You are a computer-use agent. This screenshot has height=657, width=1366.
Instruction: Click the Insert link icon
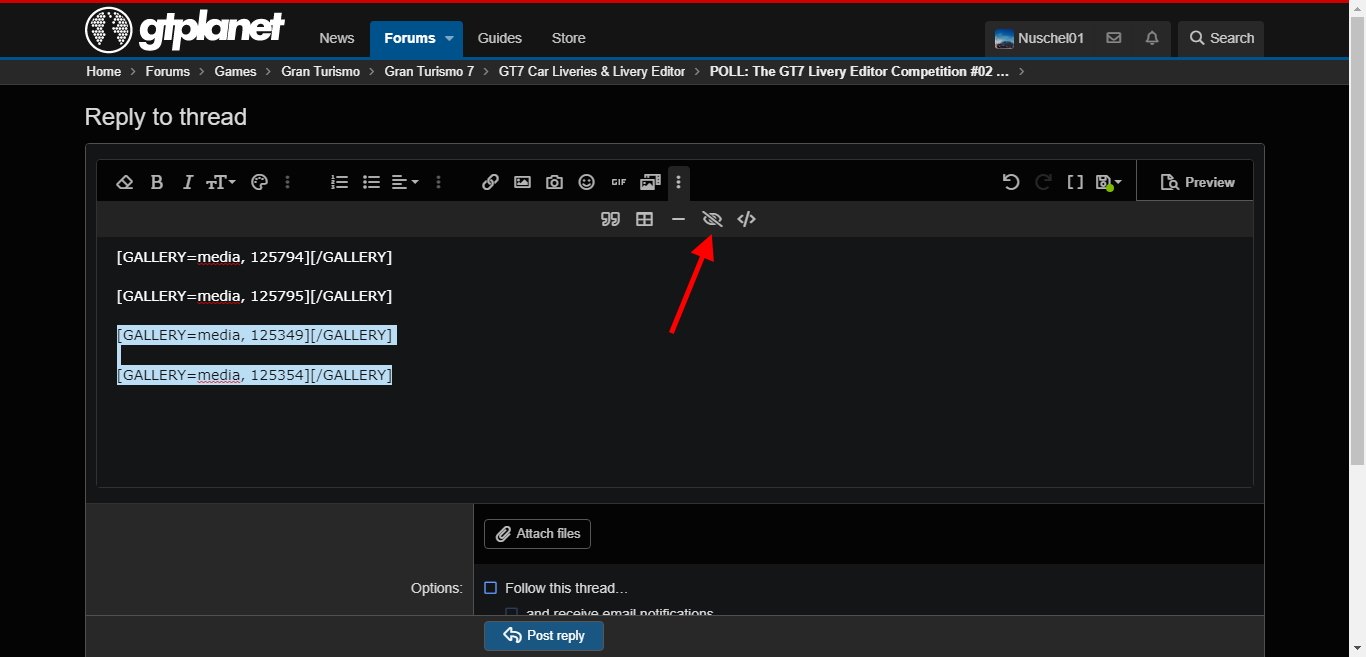click(490, 182)
